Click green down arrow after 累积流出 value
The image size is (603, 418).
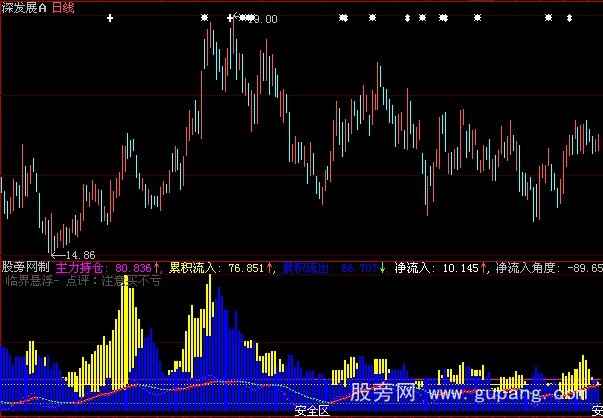point(381,268)
